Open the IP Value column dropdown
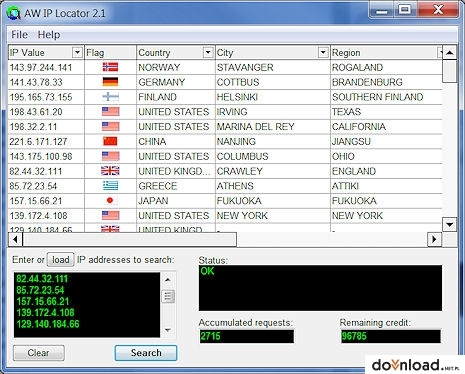The width and height of the screenshot is (465, 374). point(77,52)
